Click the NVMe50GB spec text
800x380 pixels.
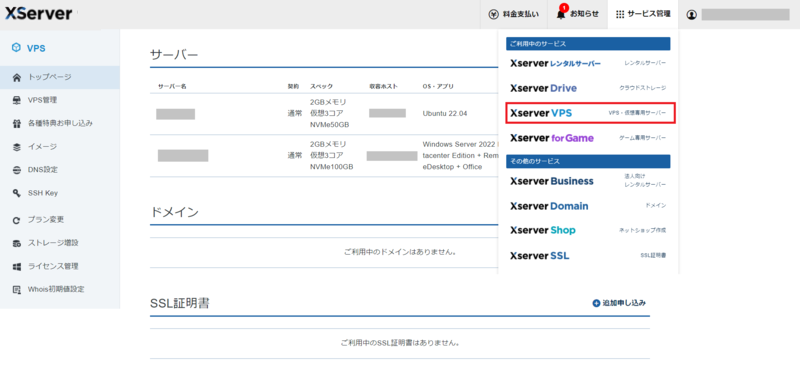tap(330, 125)
